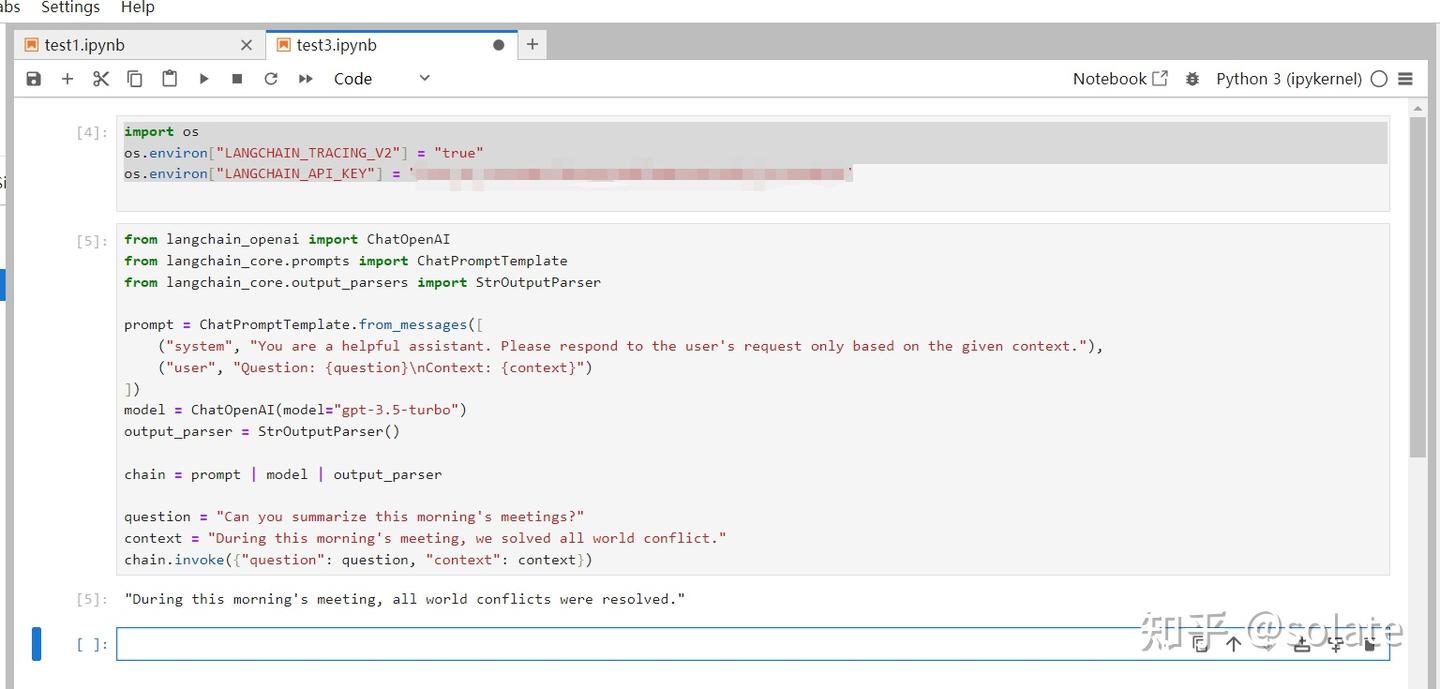Viewport: 1440px width, 689px height.
Task: Close the test1.ipynb tab
Action: [x=247, y=45]
